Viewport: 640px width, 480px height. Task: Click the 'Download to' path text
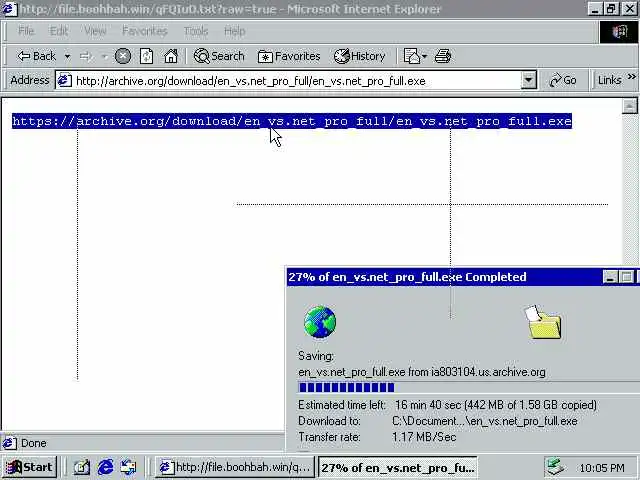pos(484,421)
